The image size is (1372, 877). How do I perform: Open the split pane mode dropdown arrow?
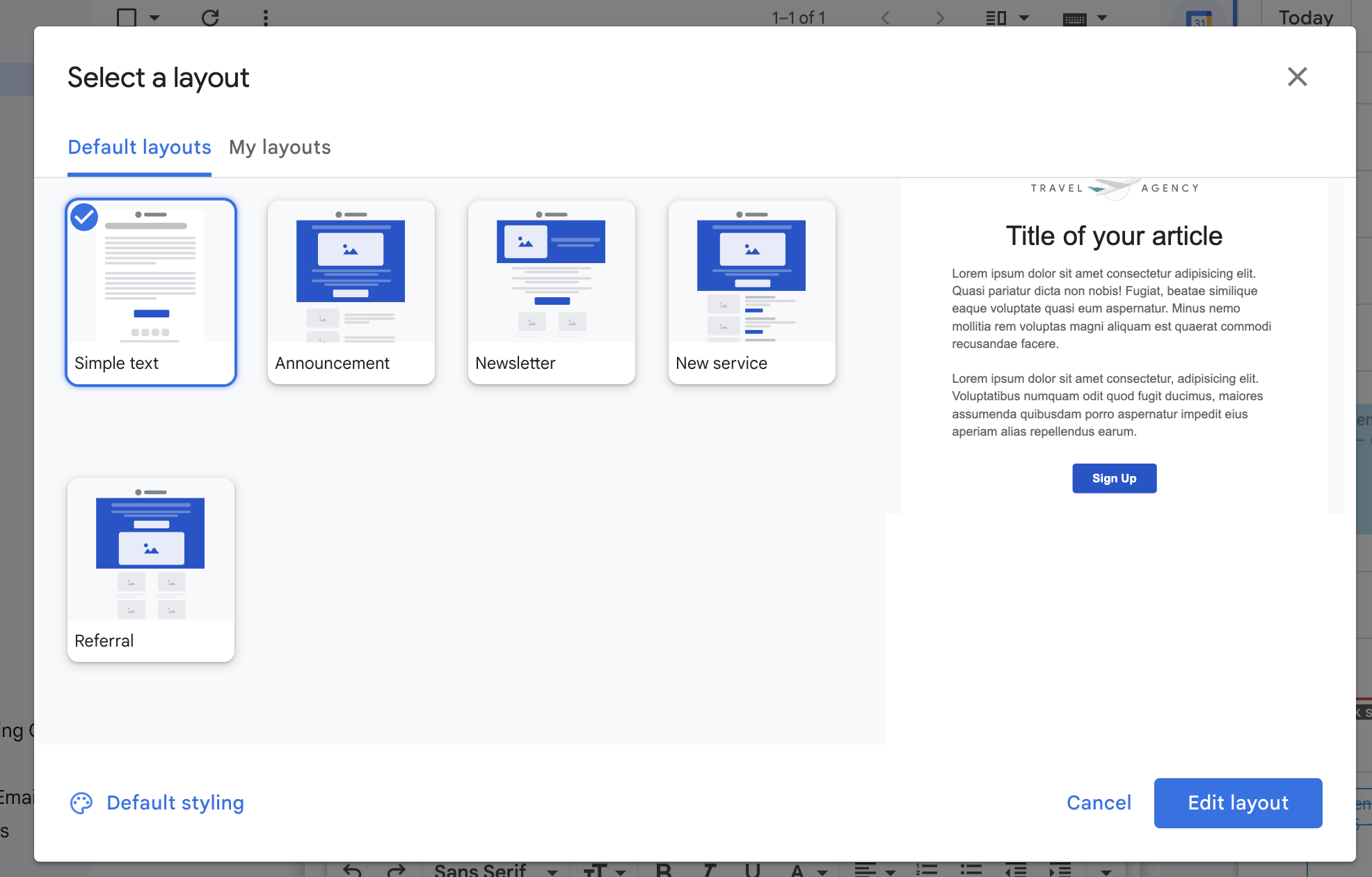(1024, 17)
